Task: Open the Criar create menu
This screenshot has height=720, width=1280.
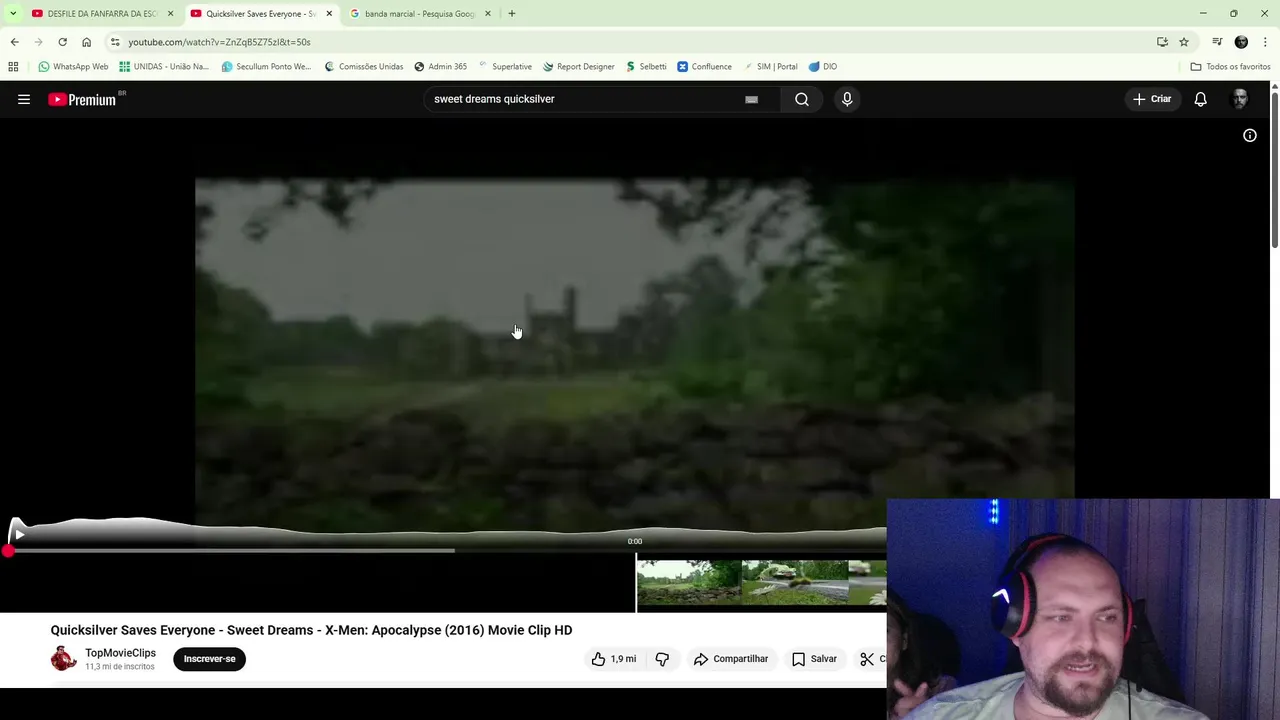Action: [1152, 99]
